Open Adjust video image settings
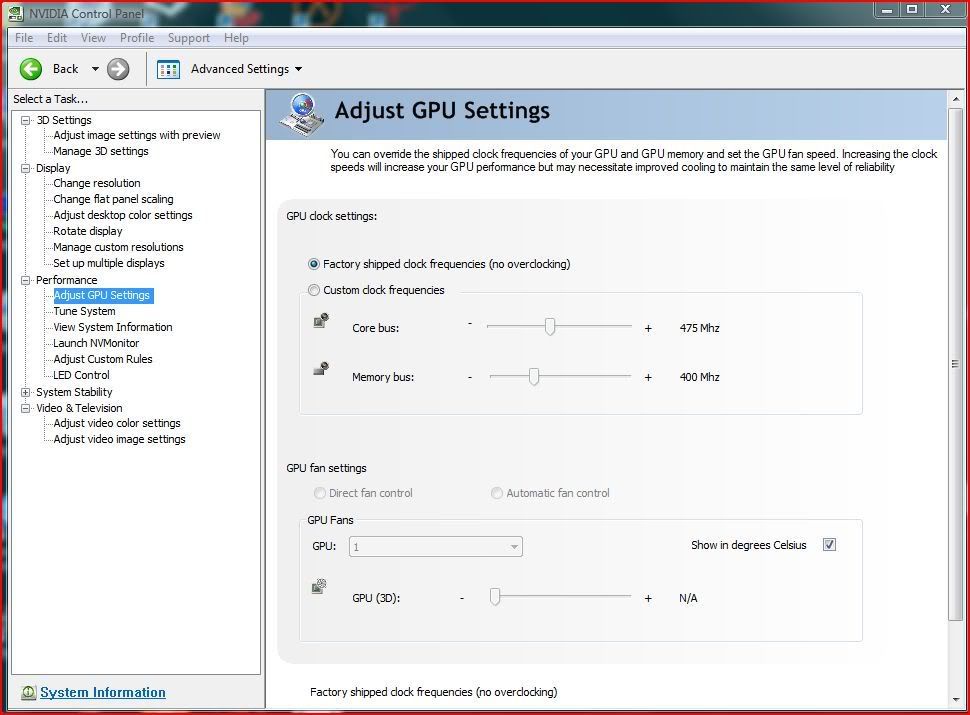Viewport: 970px width, 715px height. (119, 439)
